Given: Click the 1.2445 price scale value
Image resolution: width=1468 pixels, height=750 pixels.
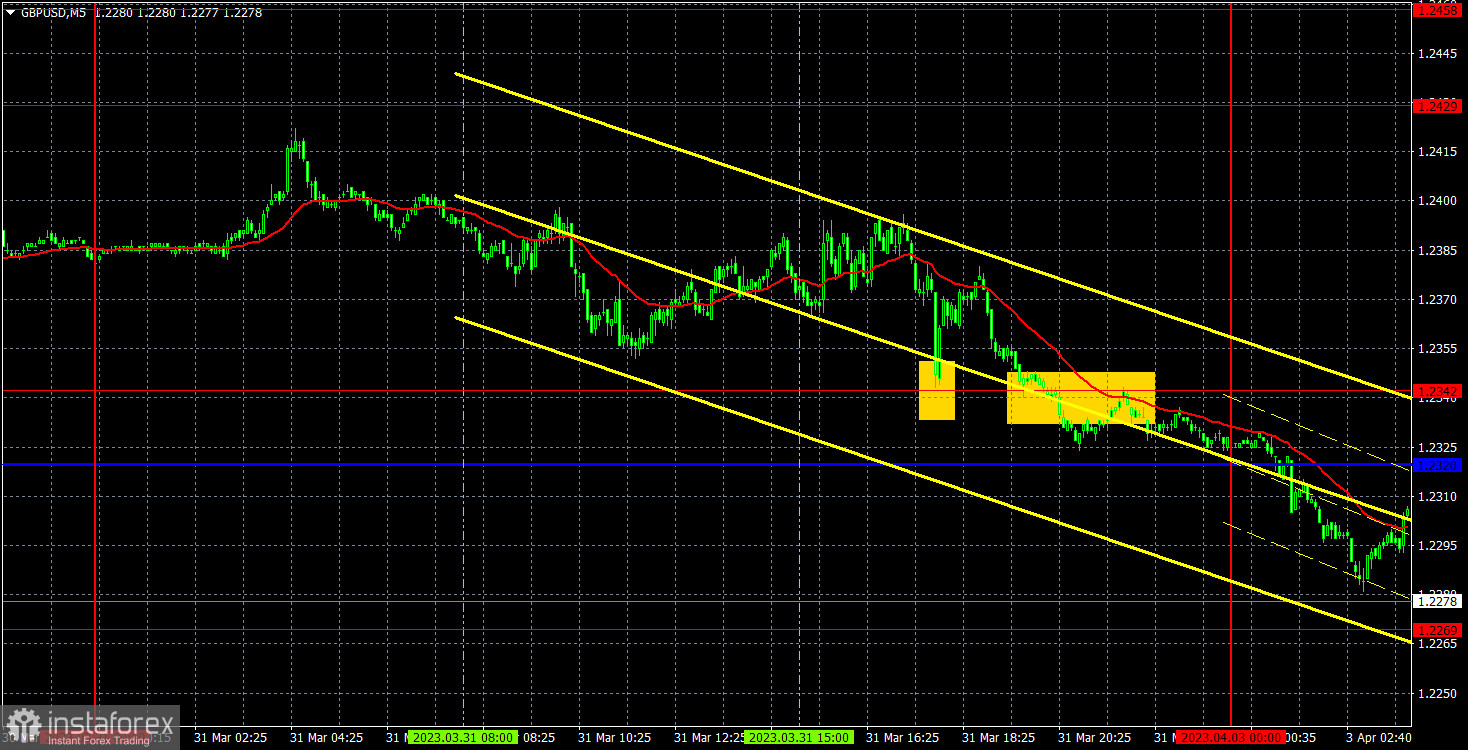Looking at the screenshot, I should coord(1439,53).
